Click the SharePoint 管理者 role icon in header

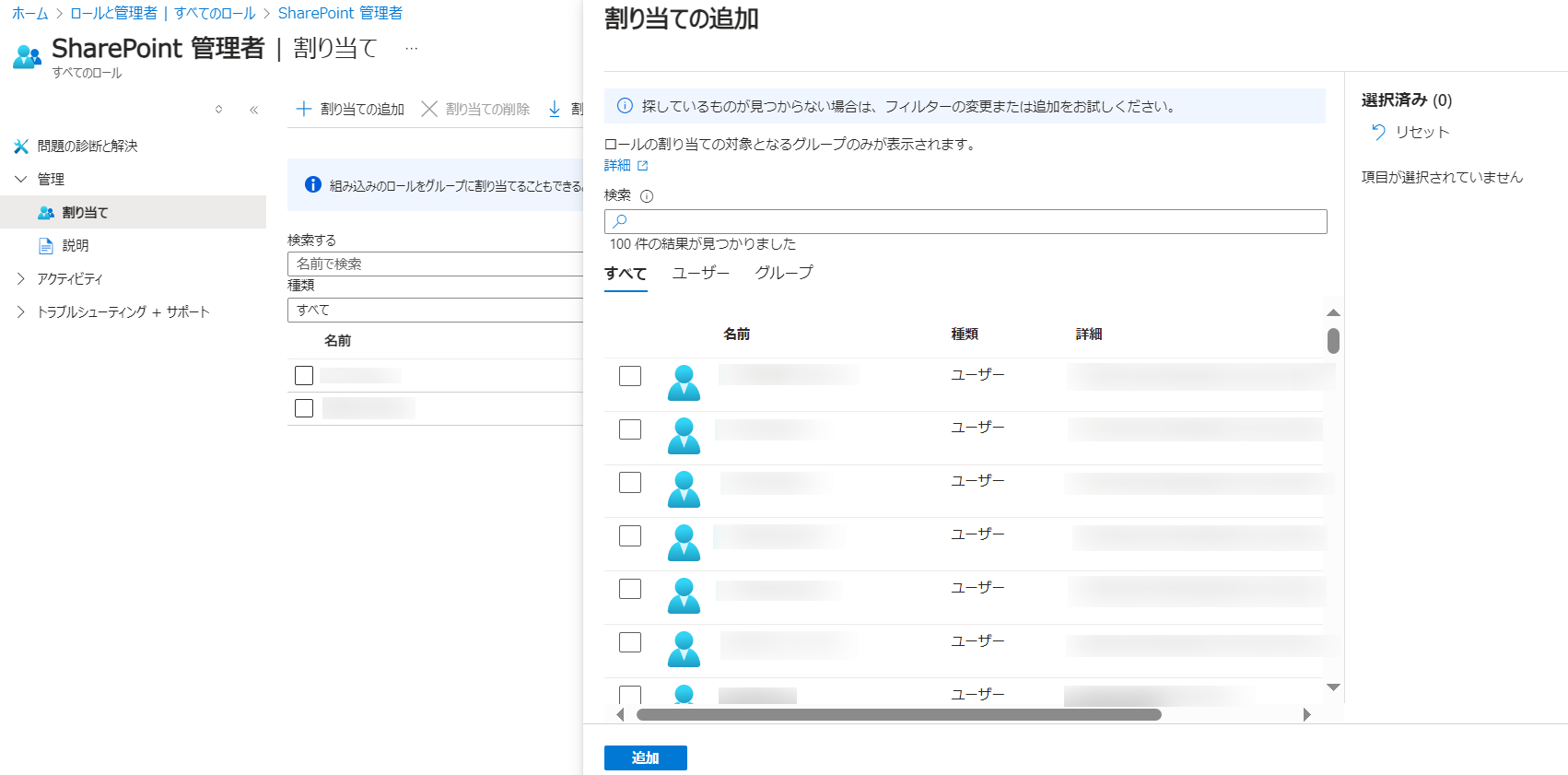click(28, 57)
